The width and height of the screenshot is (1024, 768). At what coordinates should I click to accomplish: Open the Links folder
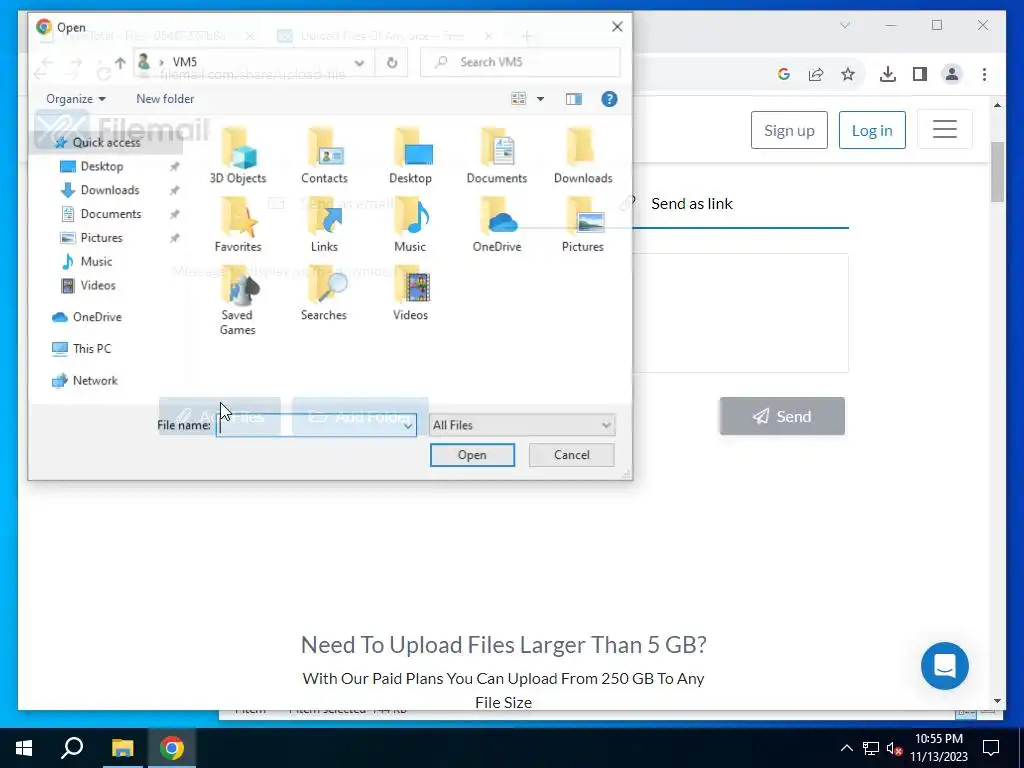(324, 225)
